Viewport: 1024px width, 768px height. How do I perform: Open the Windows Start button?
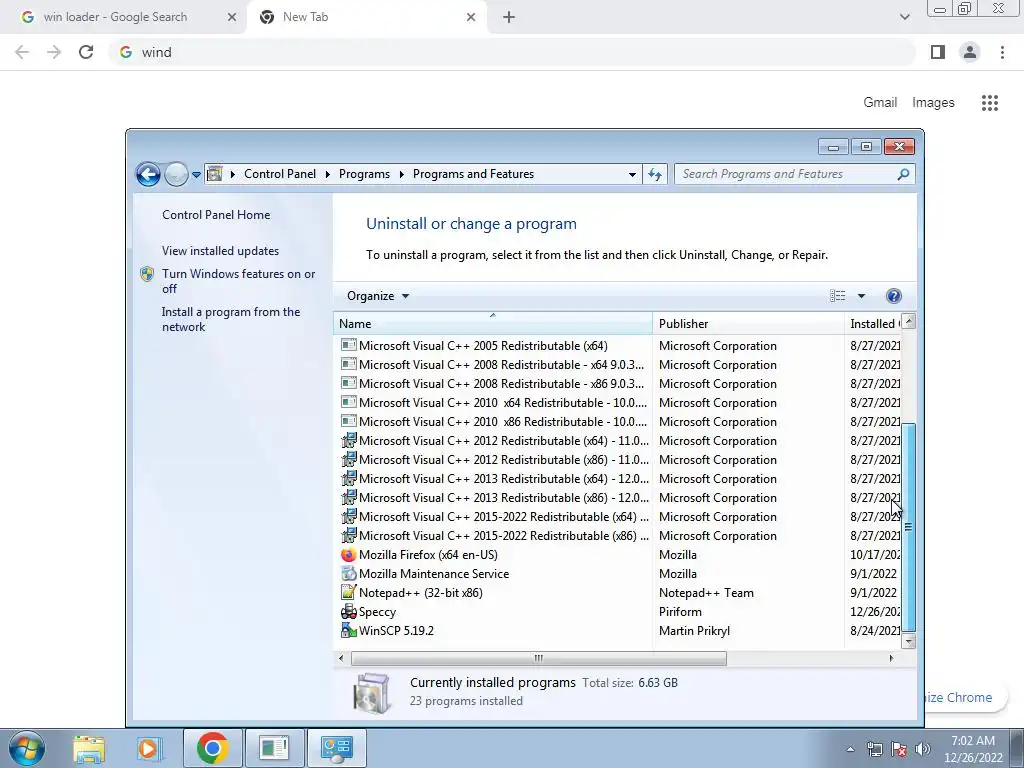[27, 748]
